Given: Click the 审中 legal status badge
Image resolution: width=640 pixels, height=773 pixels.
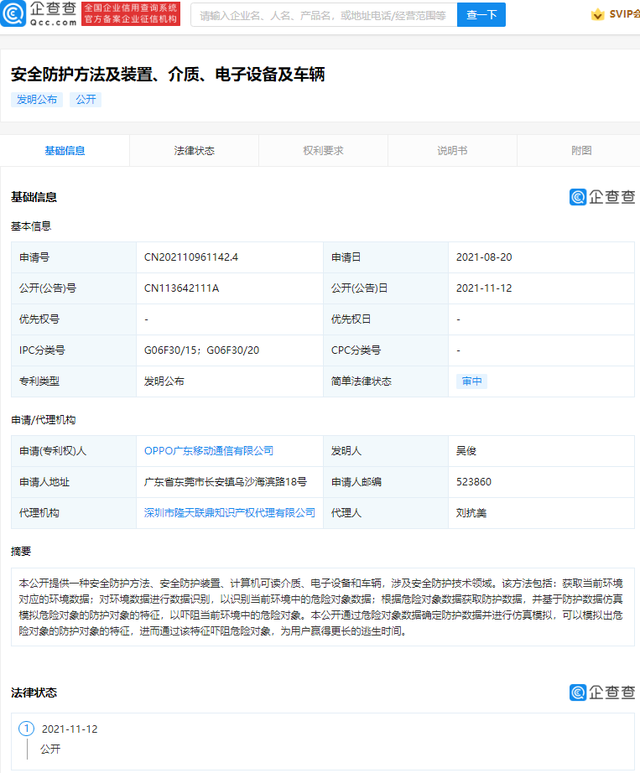Looking at the screenshot, I should click(470, 382).
